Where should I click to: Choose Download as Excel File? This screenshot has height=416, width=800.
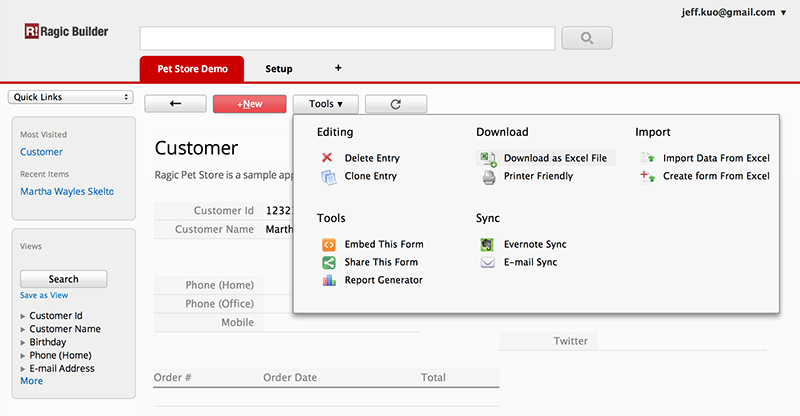pos(555,158)
